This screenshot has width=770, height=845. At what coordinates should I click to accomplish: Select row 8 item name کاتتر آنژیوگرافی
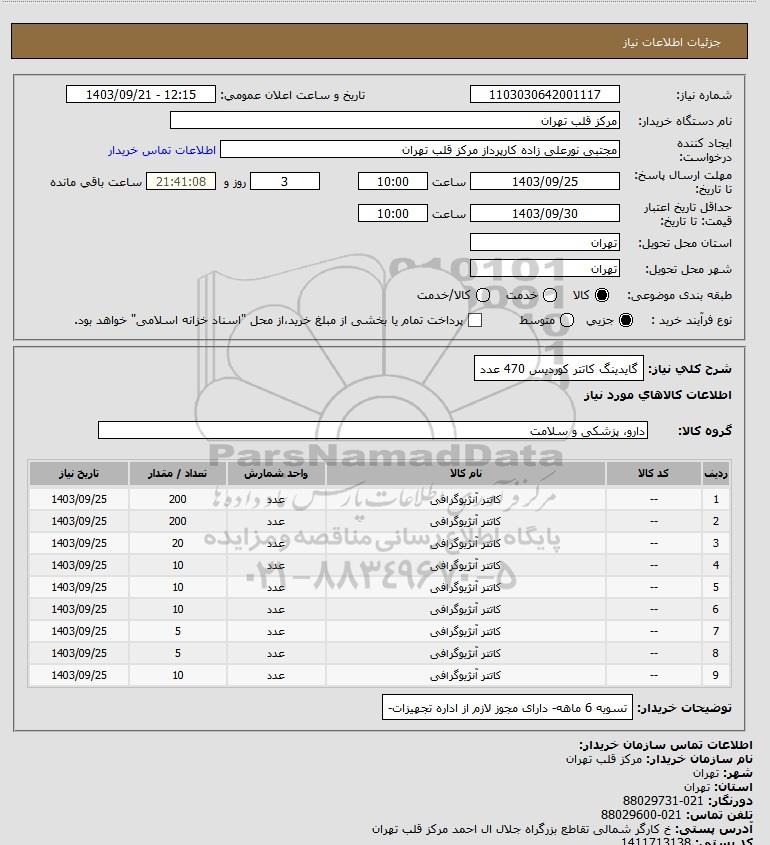pyautogui.click(x=466, y=653)
